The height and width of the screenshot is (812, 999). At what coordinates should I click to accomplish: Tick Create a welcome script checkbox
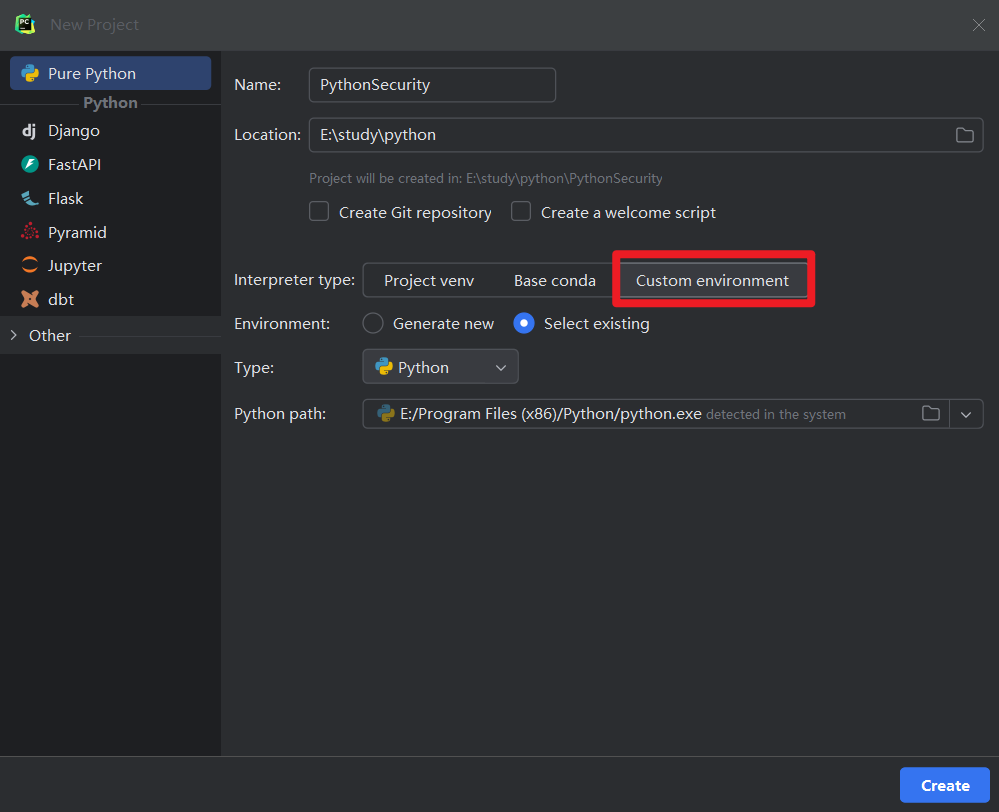(x=521, y=212)
